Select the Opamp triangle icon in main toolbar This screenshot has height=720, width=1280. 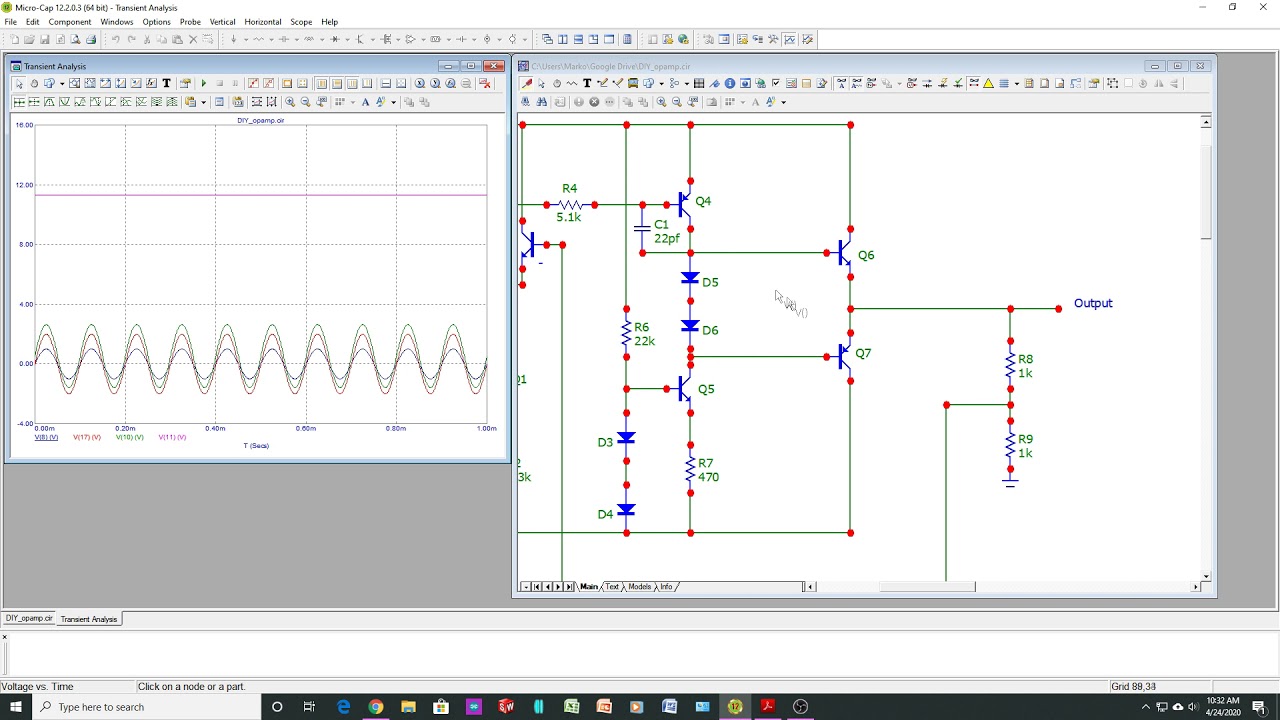[410, 39]
